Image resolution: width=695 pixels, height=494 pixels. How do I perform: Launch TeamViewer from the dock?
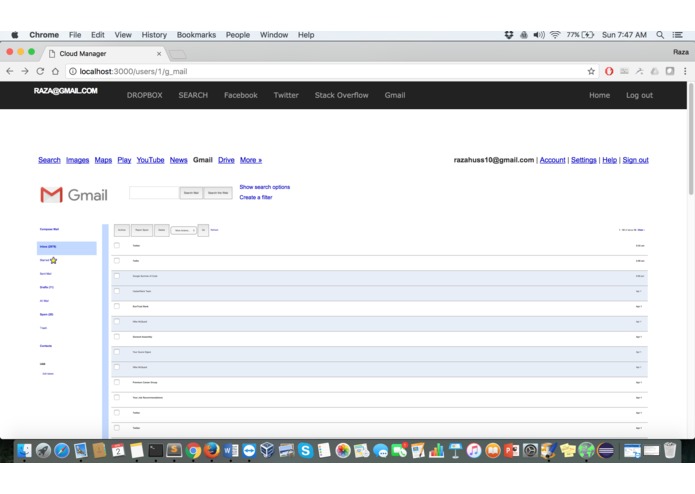[249, 451]
